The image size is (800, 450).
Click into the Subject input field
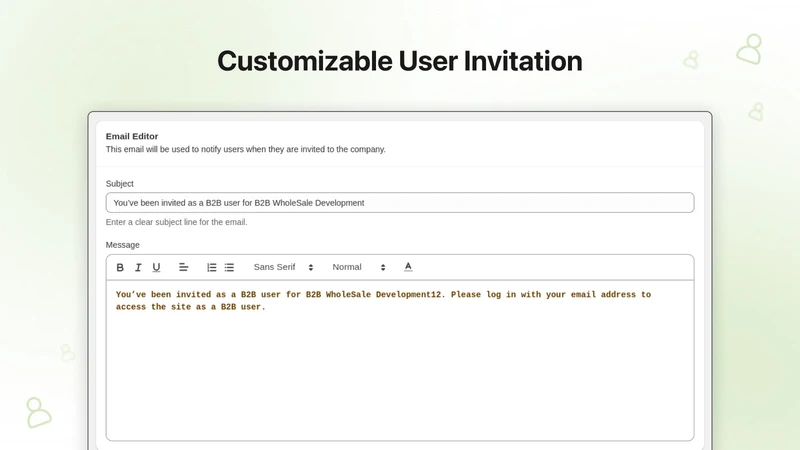coord(400,203)
